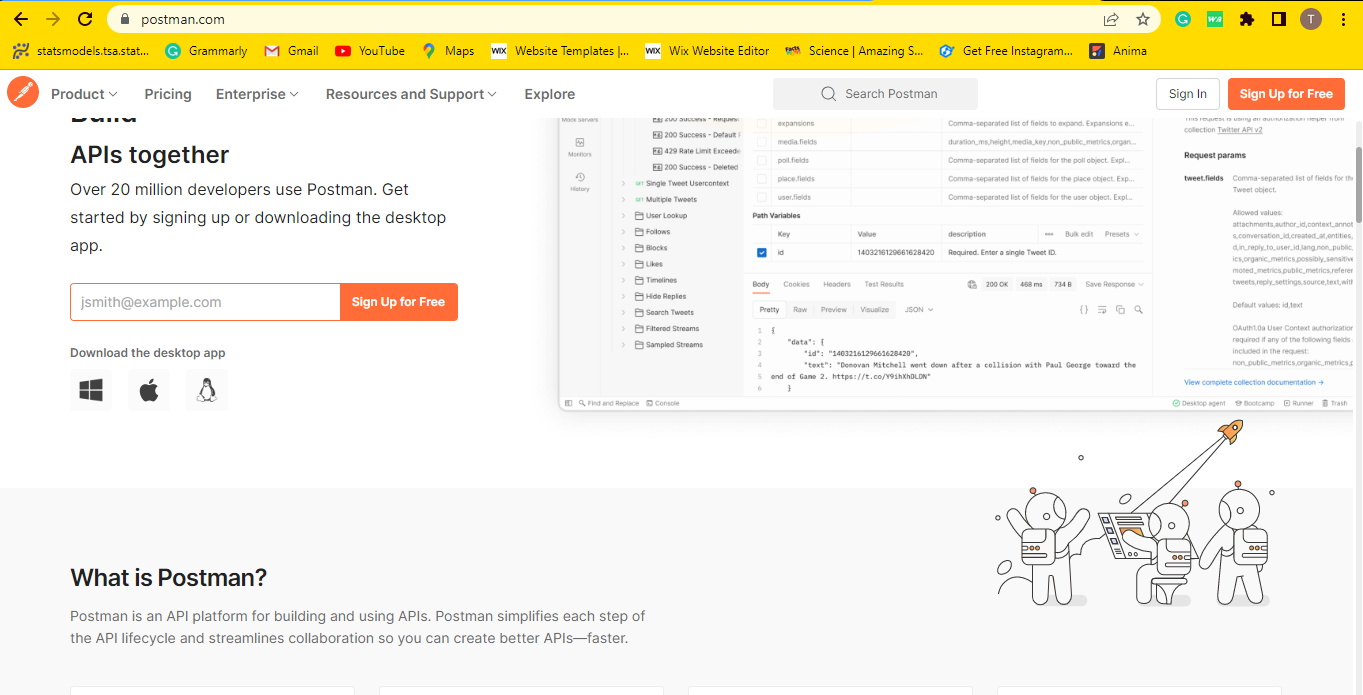Viewport: 1363px width, 695px height.
Task: Tick the user.fields parameter checkbox
Action: coord(762,197)
